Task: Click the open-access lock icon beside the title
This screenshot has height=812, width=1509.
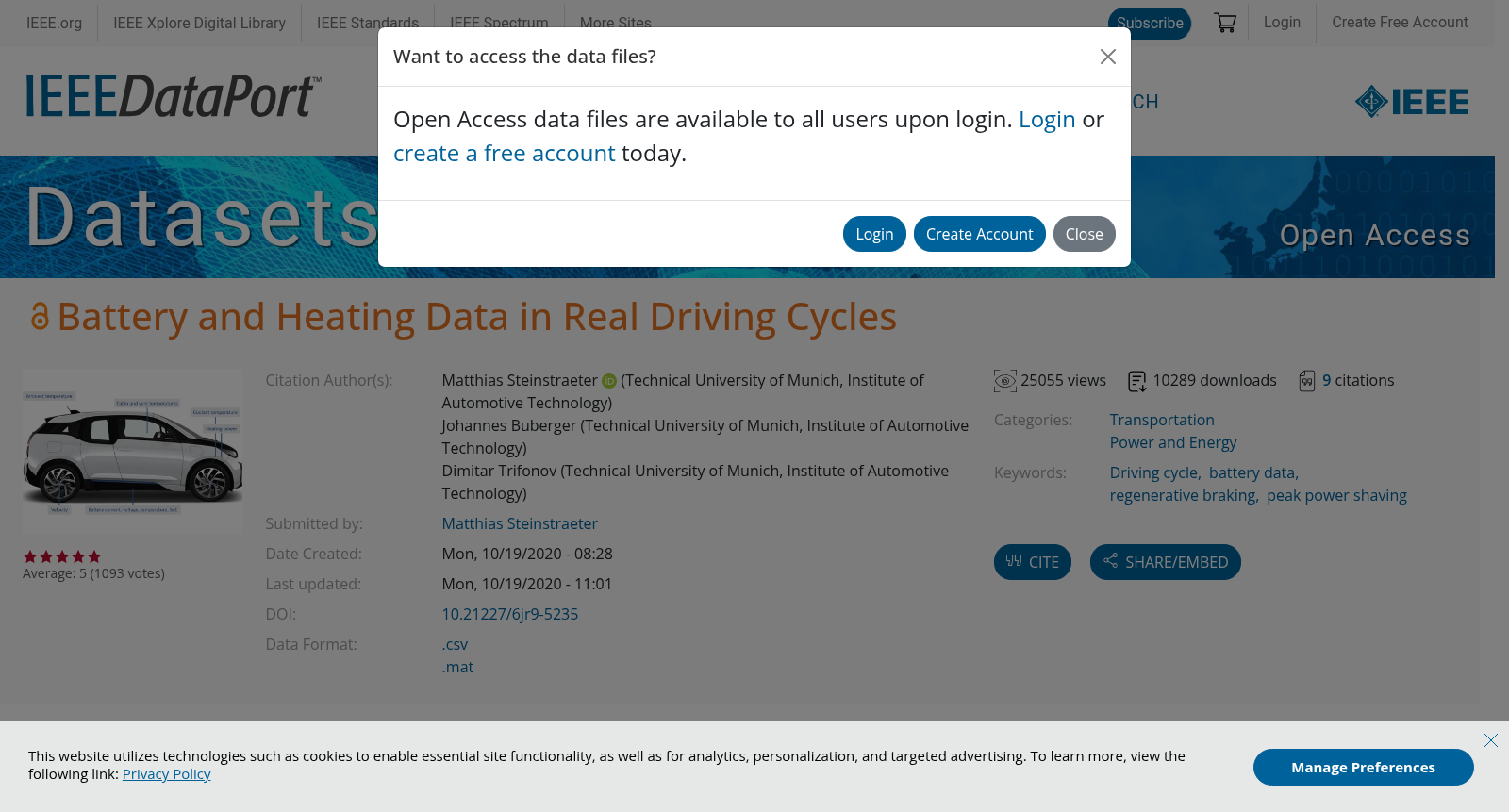Action: 40,316
